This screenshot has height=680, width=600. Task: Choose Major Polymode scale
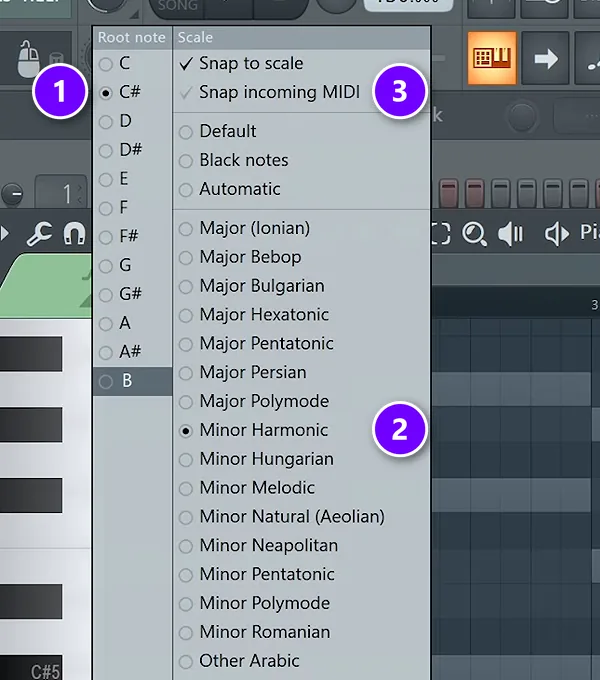pos(301,402)
